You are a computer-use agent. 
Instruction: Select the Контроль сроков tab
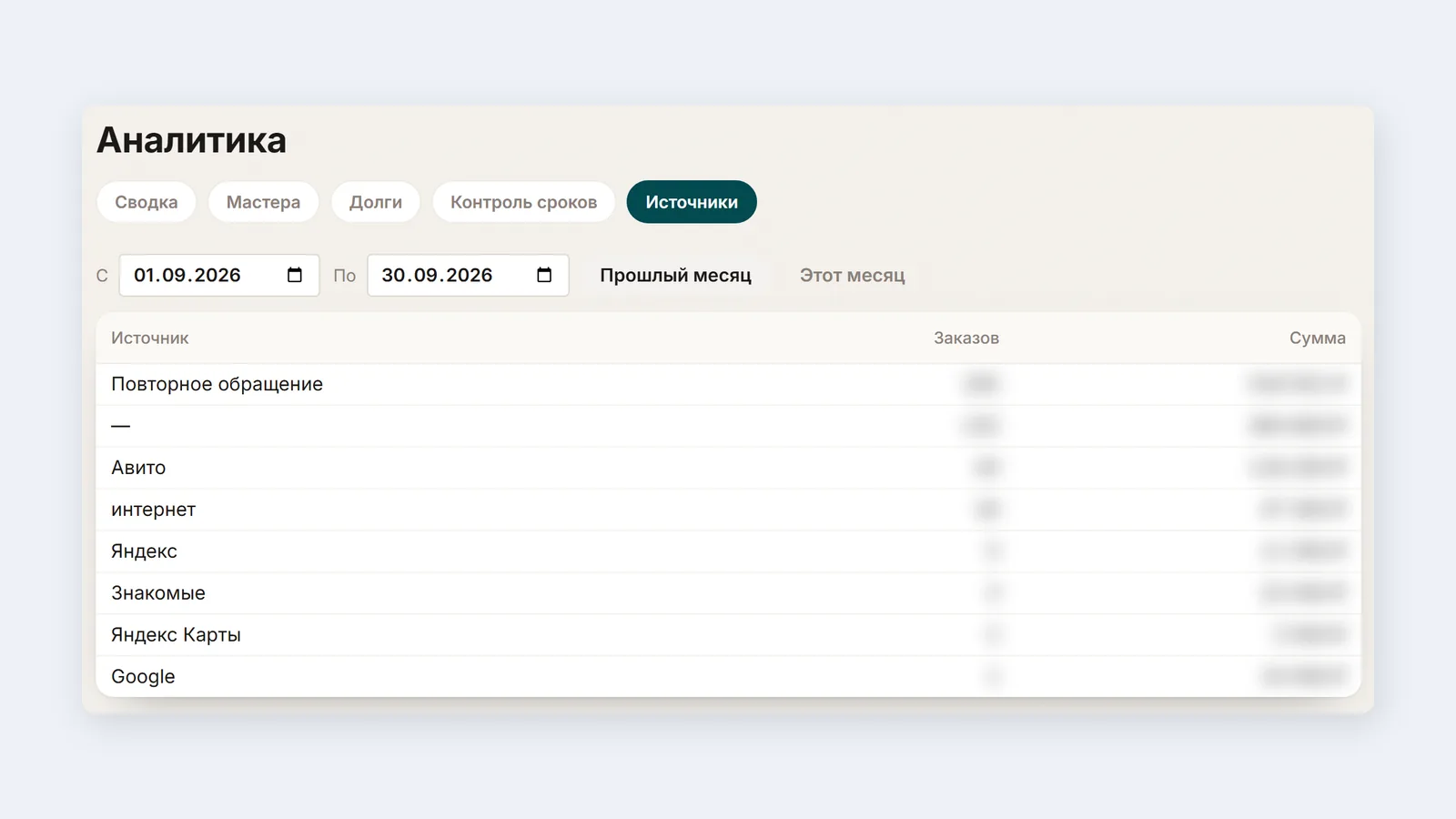pos(524,202)
